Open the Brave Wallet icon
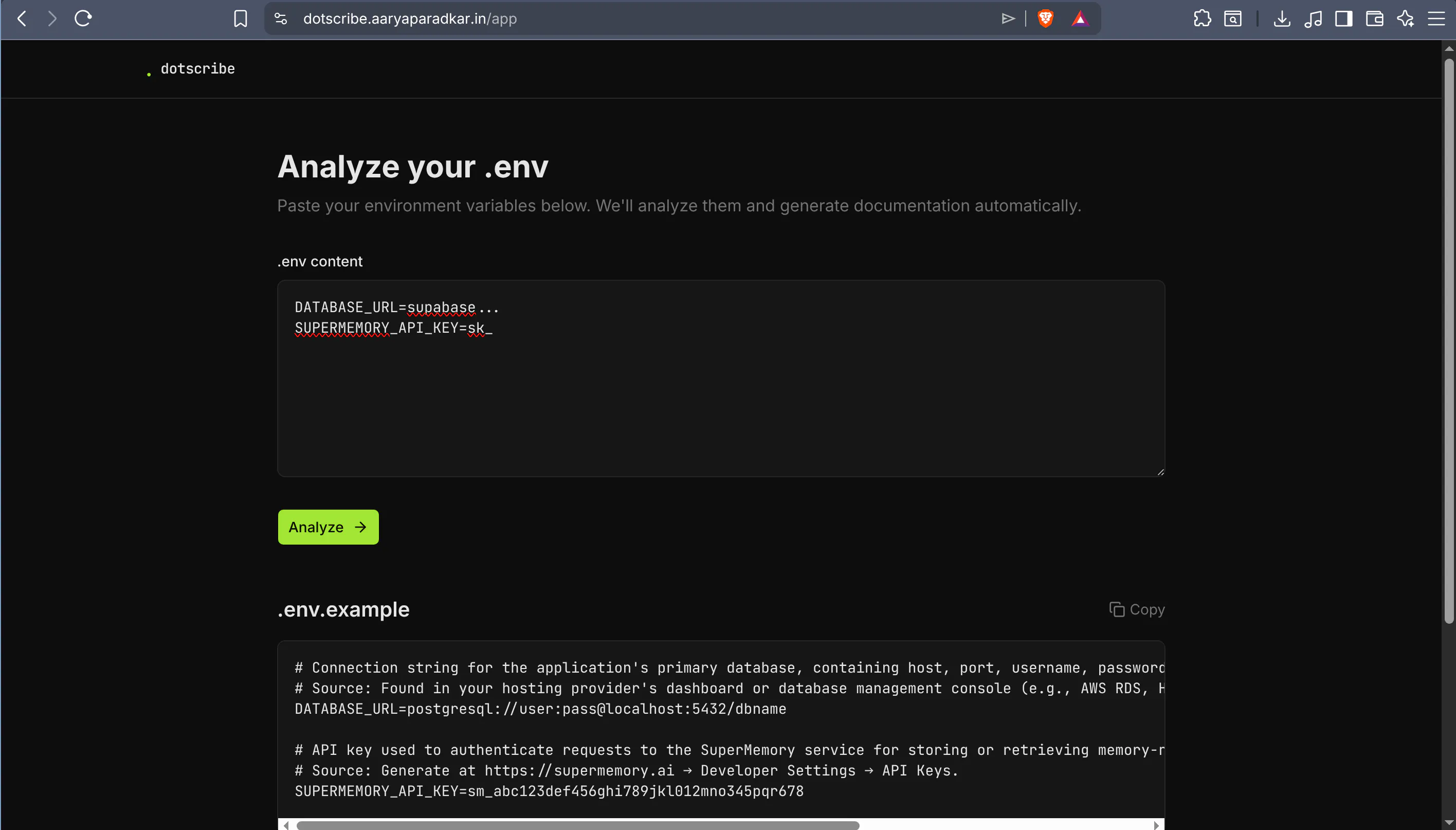The height and width of the screenshot is (830, 1456). 1374,19
